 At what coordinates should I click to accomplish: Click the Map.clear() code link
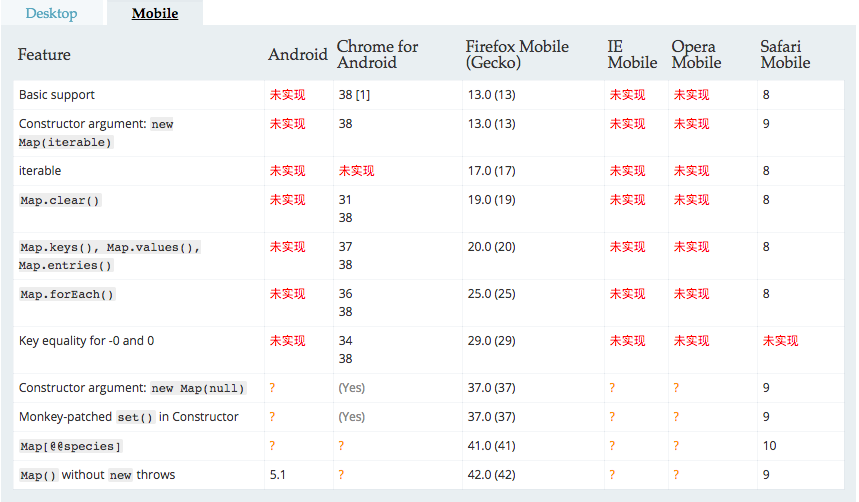pyautogui.click(x=60, y=201)
